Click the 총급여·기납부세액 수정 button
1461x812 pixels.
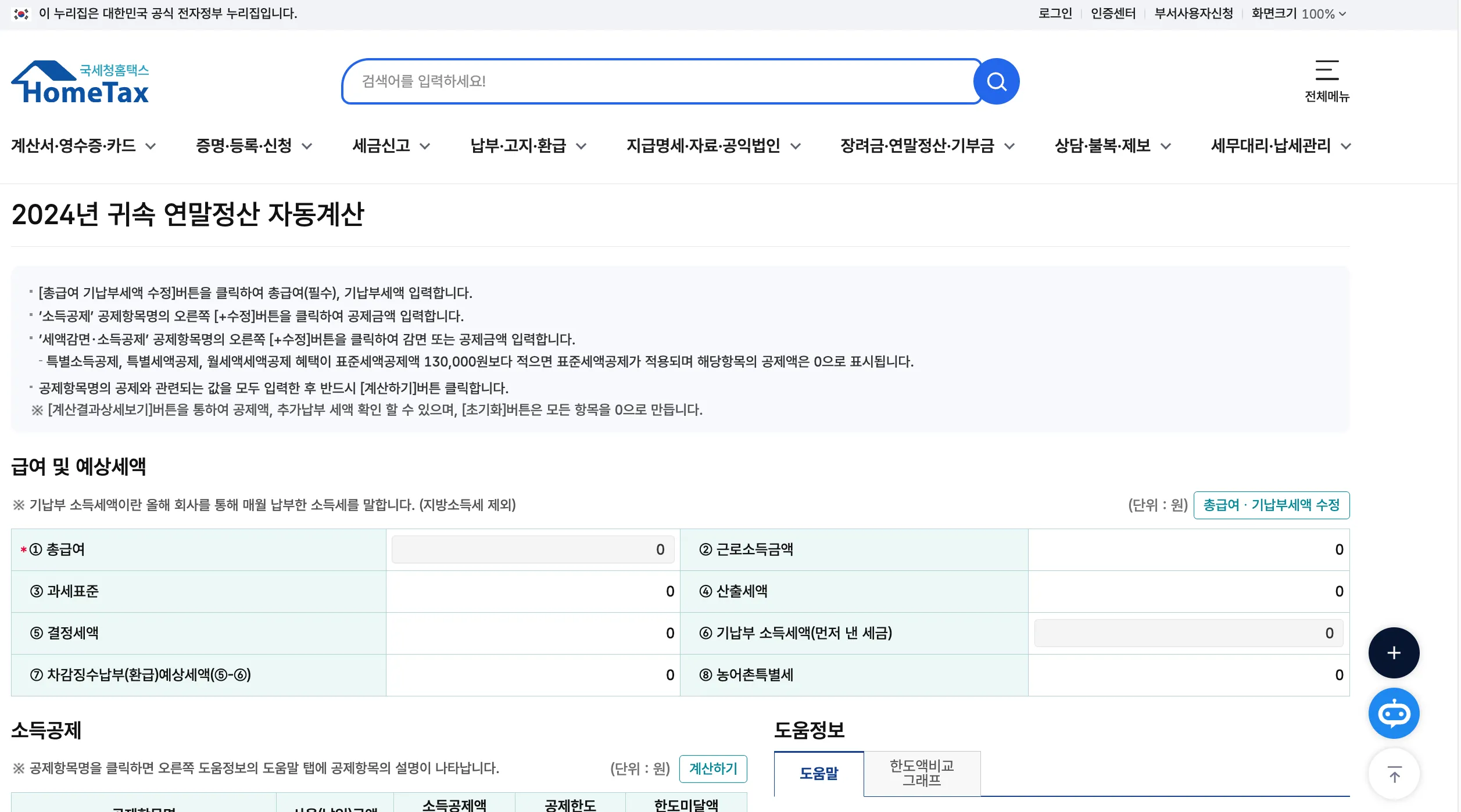[1272, 505]
